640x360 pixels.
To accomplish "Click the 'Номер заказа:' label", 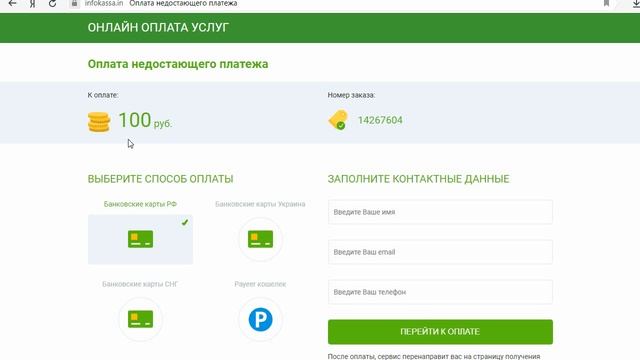I will point(351,95).
